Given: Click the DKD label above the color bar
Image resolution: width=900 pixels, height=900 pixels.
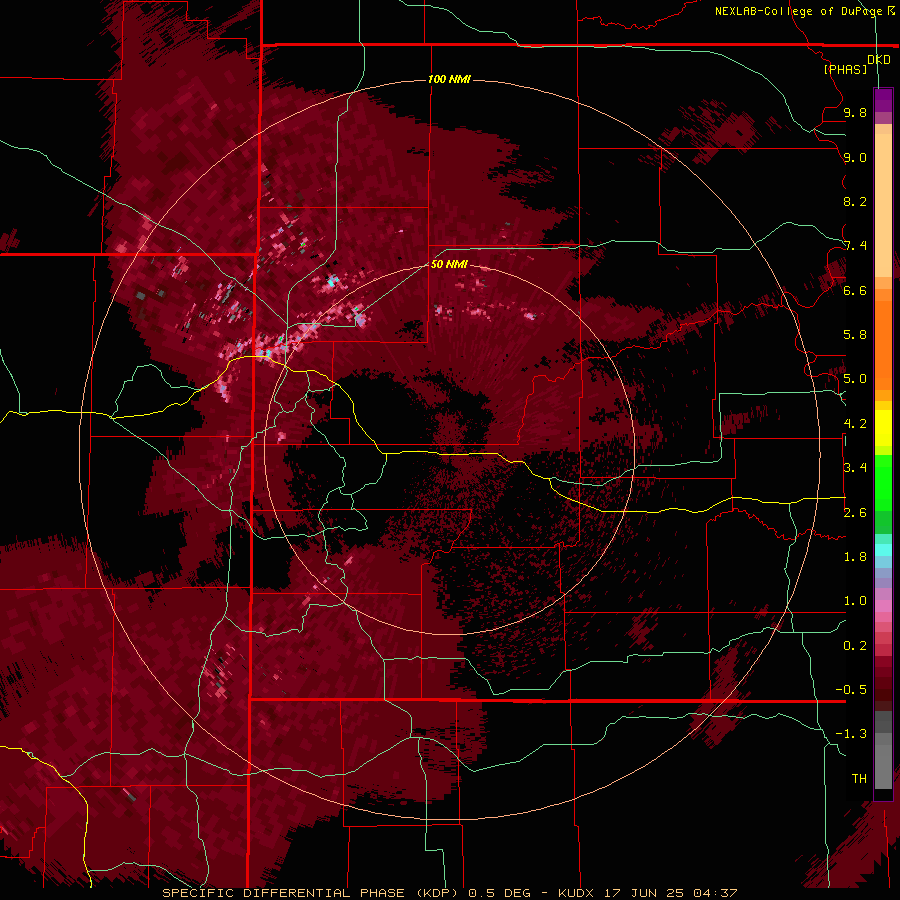Looking at the screenshot, I should pyautogui.click(x=879, y=59).
